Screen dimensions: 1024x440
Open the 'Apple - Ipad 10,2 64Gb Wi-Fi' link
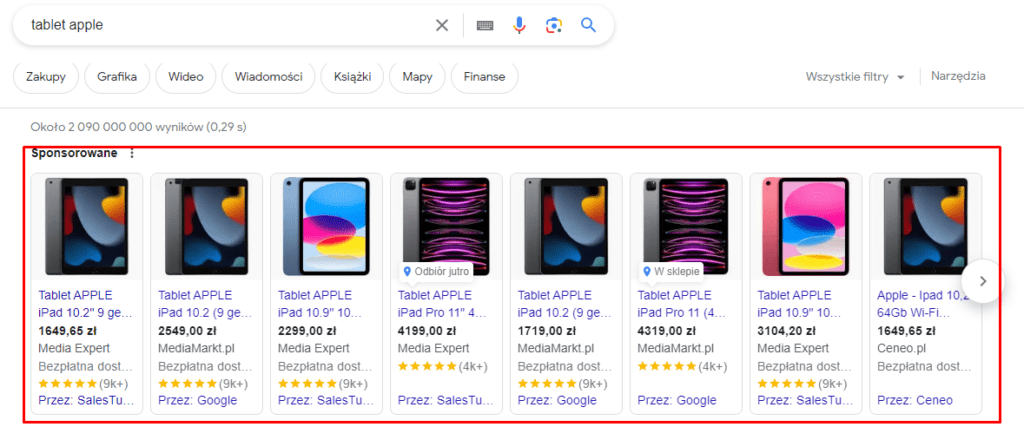(925, 304)
